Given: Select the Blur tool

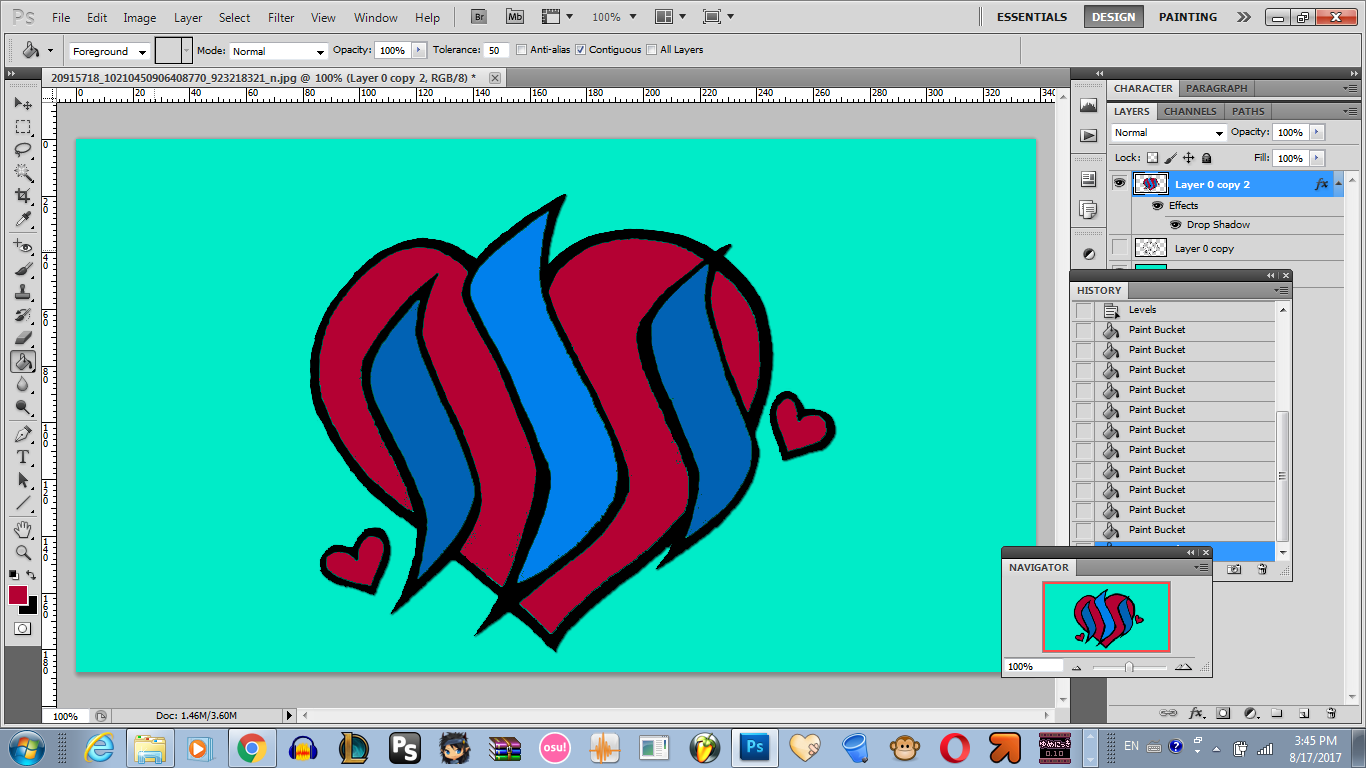Looking at the screenshot, I should (23, 384).
